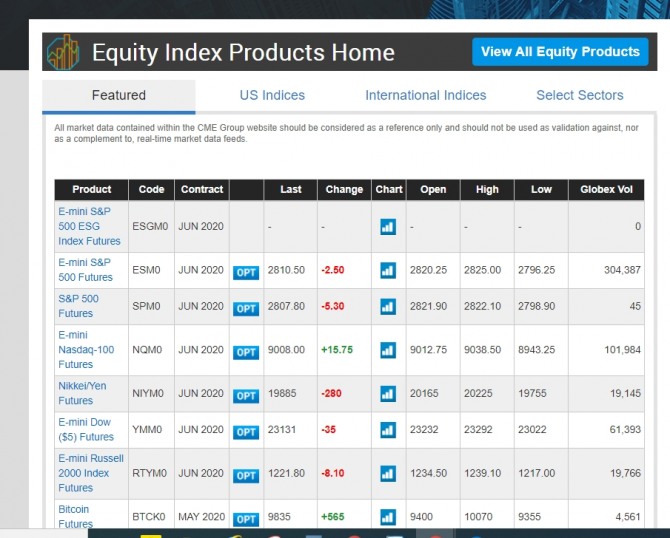Click the High column header
The image size is (670, 538).
click(x=487, y=190)
